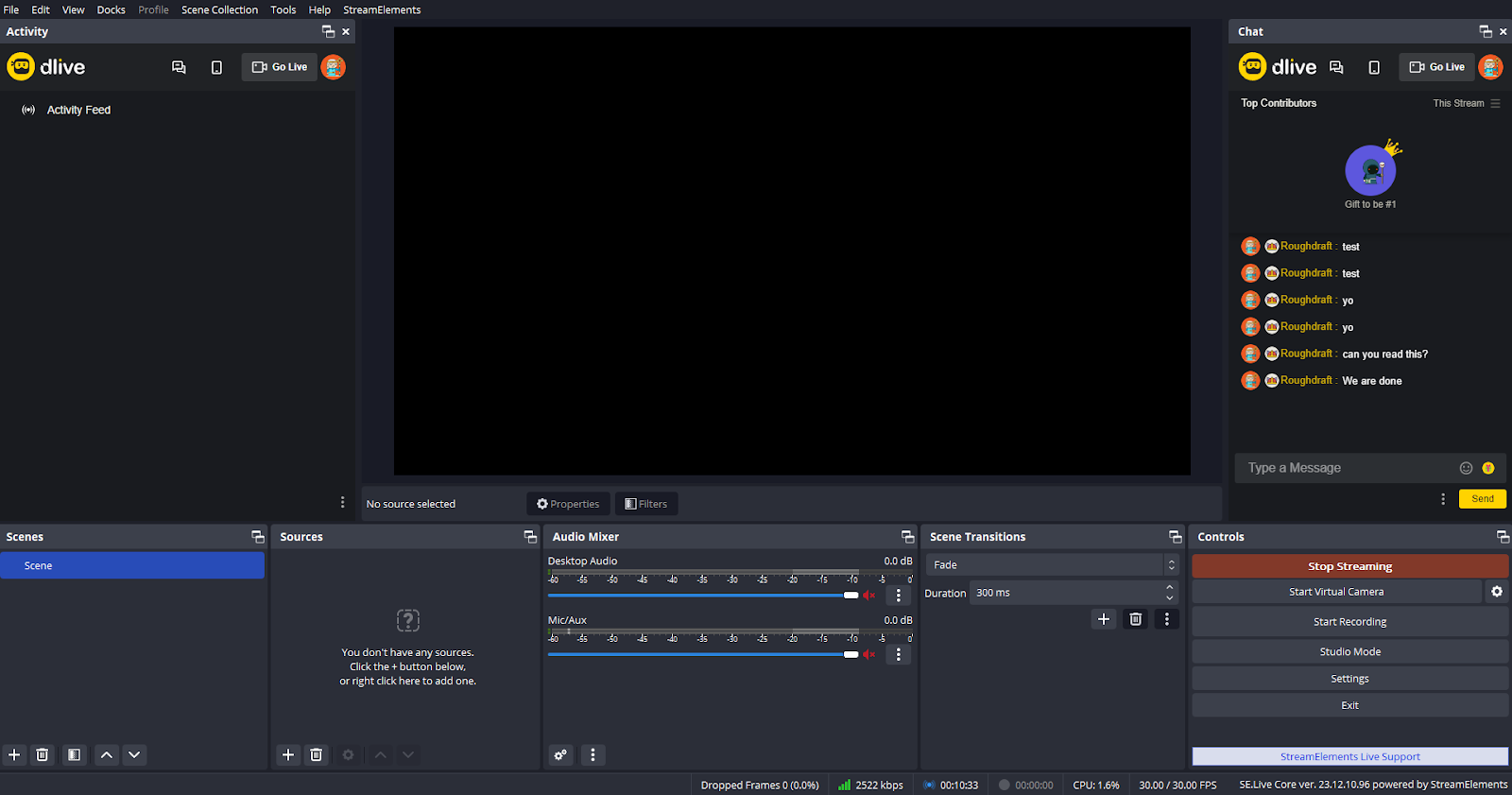The image size is (1512, 795).
Task: Add a scene transition with plus icon
Action: tap(1103, 619)
